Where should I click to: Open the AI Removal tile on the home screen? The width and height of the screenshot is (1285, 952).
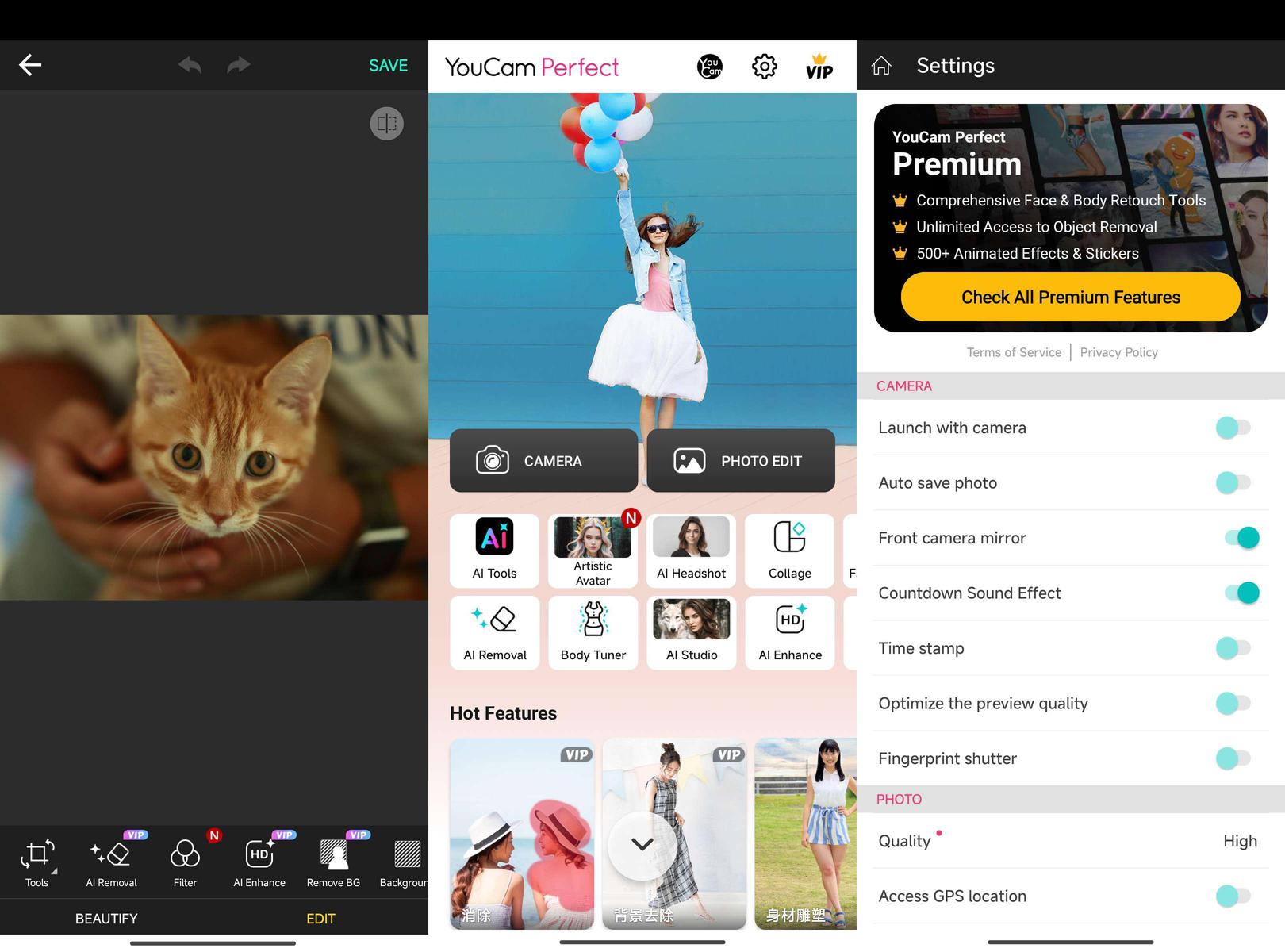pos(495,633)
